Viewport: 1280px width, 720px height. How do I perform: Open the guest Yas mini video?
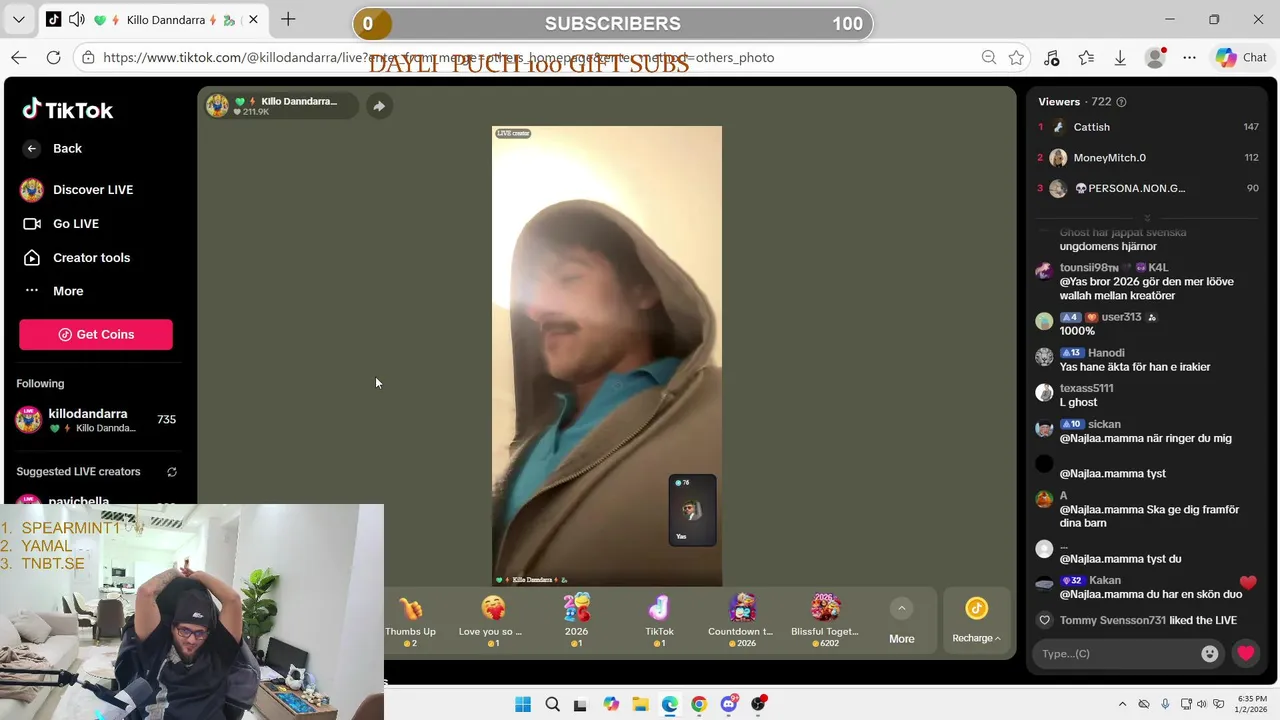(692, 510)
